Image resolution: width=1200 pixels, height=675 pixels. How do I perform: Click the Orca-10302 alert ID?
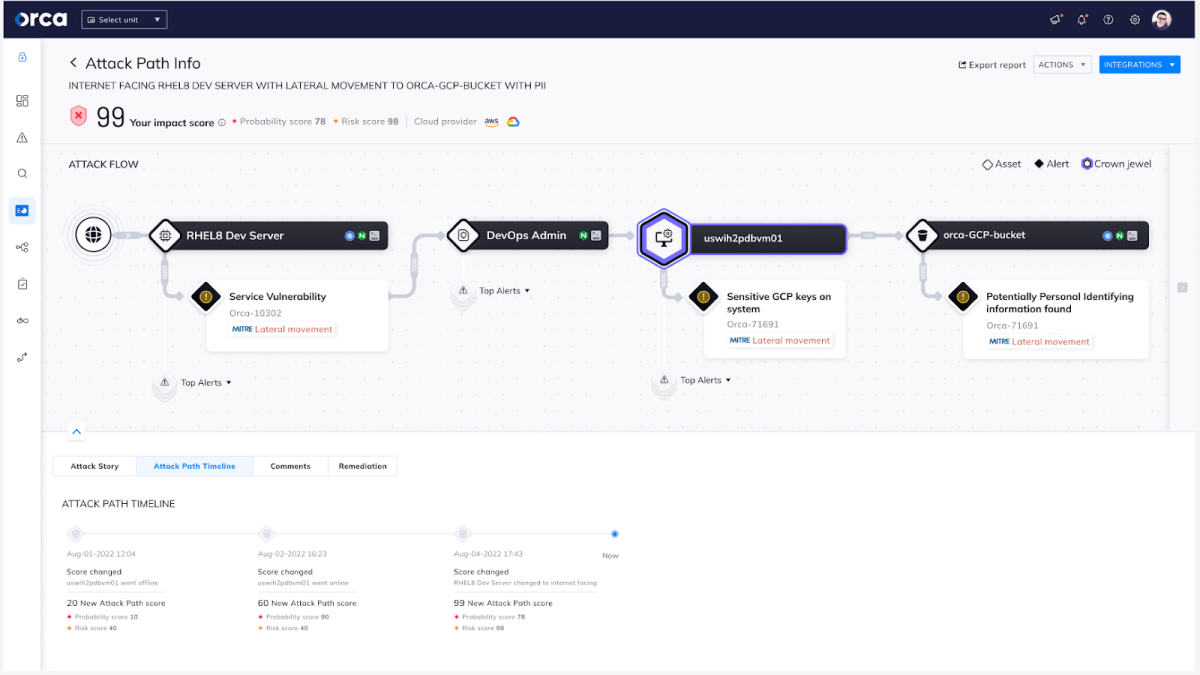(254, 313)
